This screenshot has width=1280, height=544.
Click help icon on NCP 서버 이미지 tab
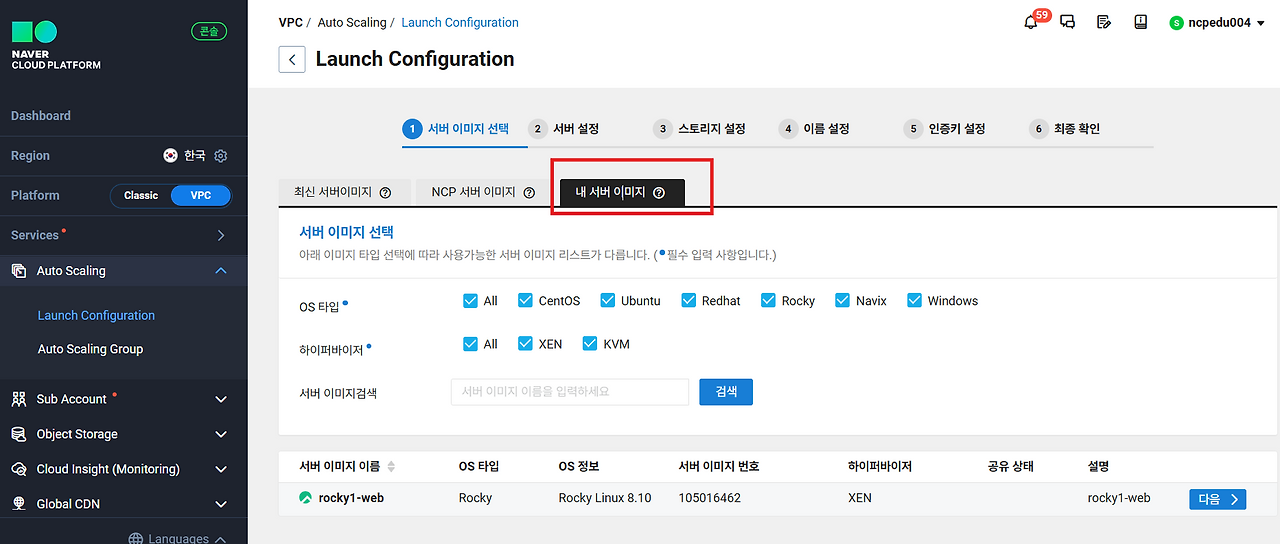click(529, 192)
